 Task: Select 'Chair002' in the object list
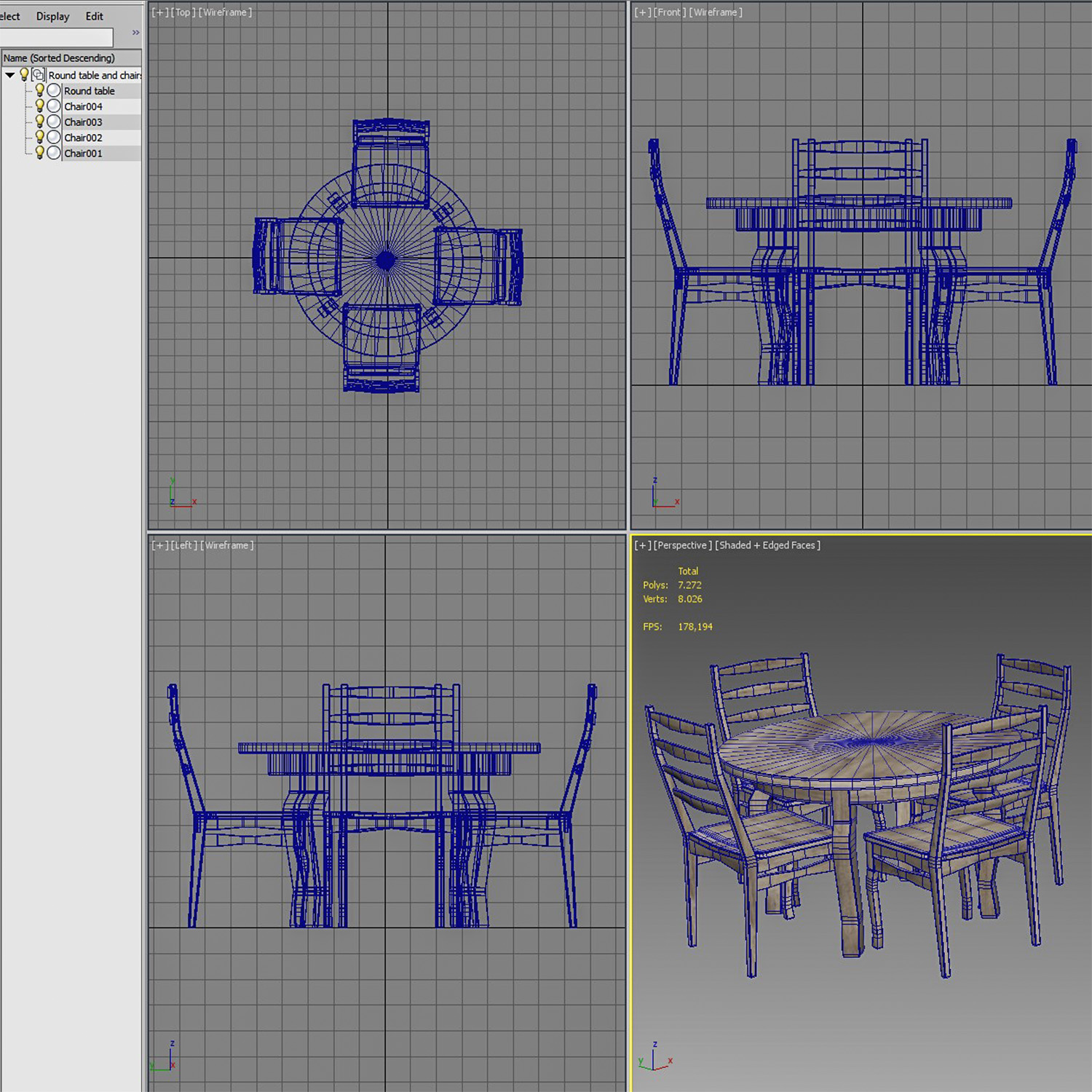(83, 138)
